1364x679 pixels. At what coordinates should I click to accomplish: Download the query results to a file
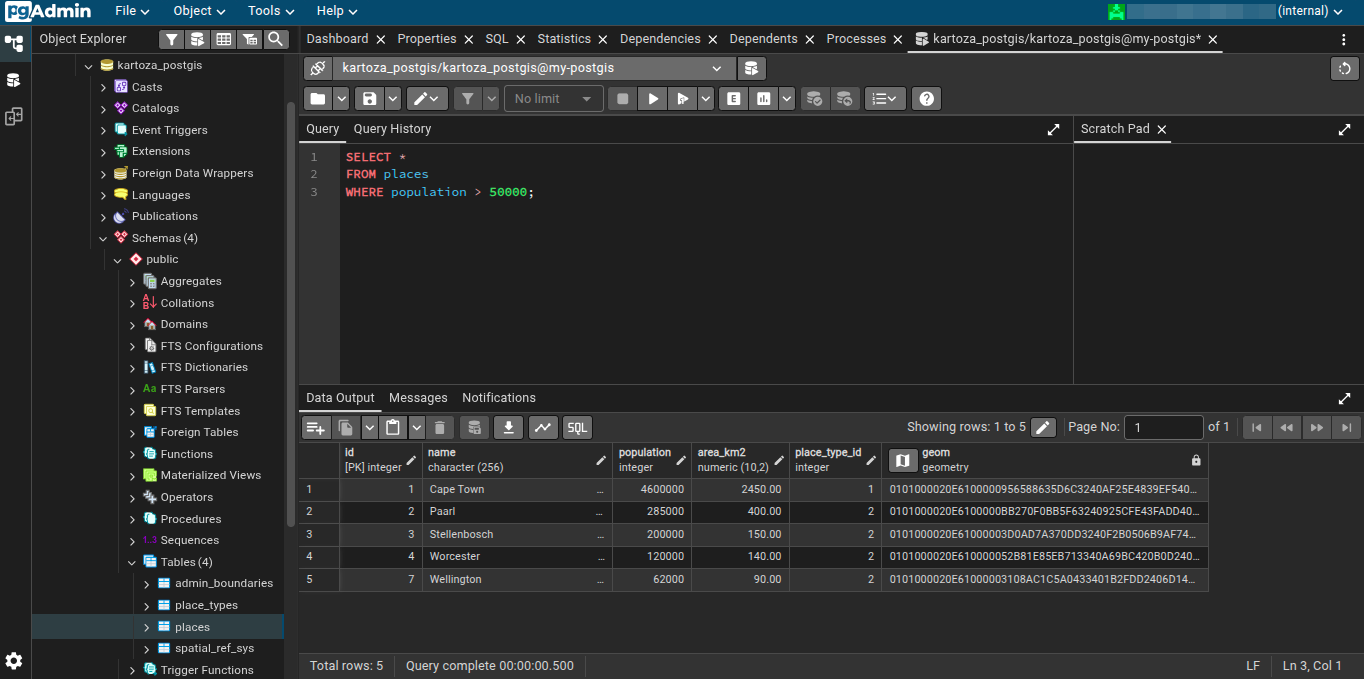point(508,427)
